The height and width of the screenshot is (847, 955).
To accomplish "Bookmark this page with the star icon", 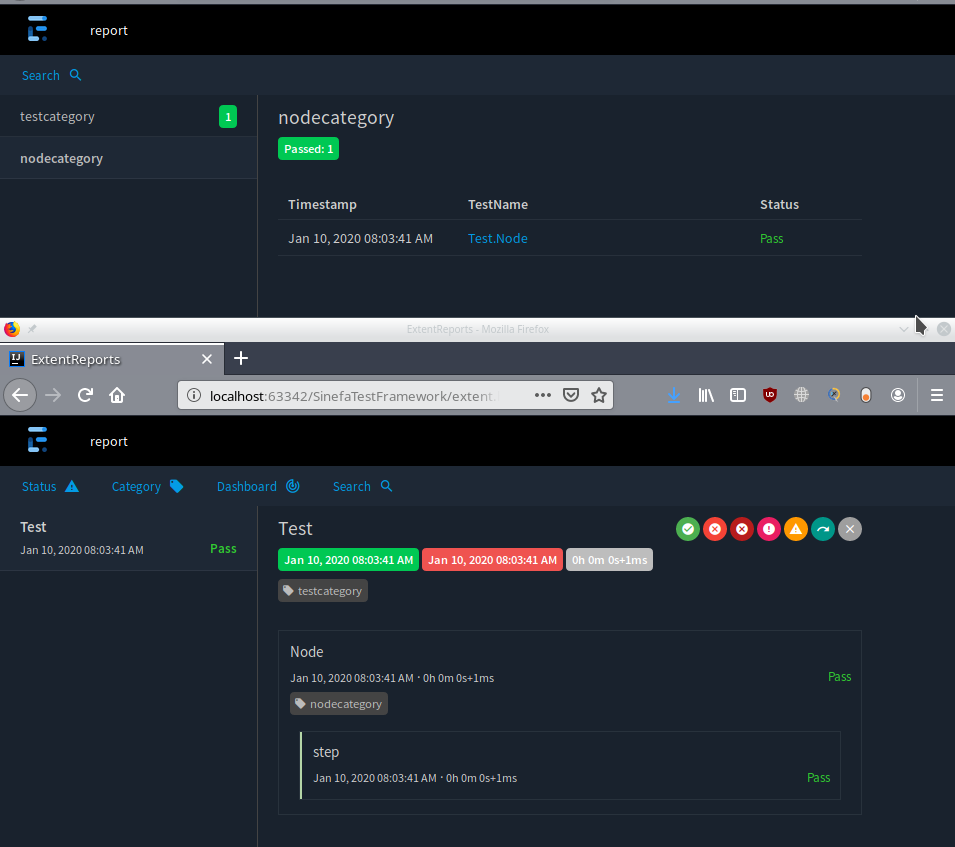I will (599, 395).
